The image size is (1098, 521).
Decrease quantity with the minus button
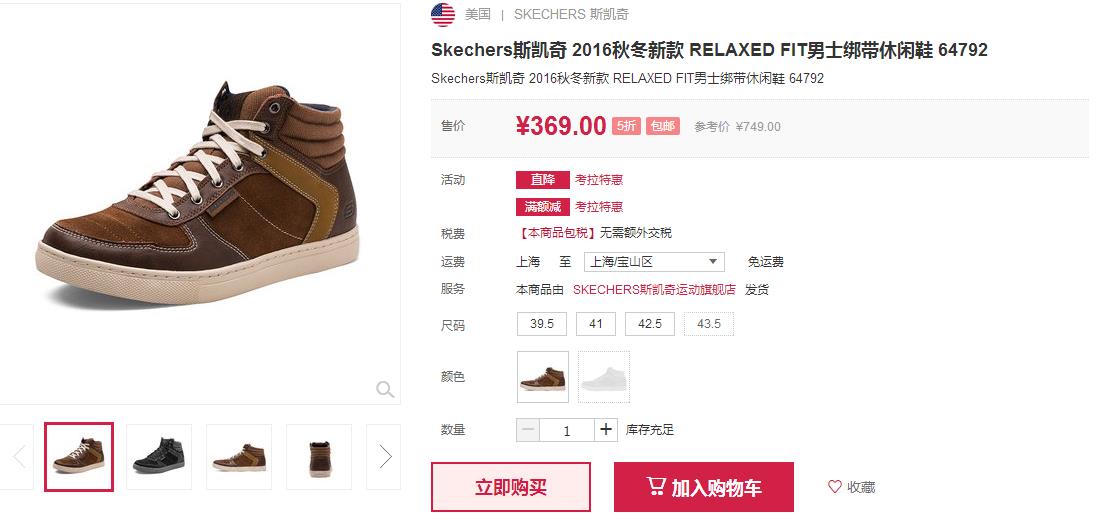529,430
